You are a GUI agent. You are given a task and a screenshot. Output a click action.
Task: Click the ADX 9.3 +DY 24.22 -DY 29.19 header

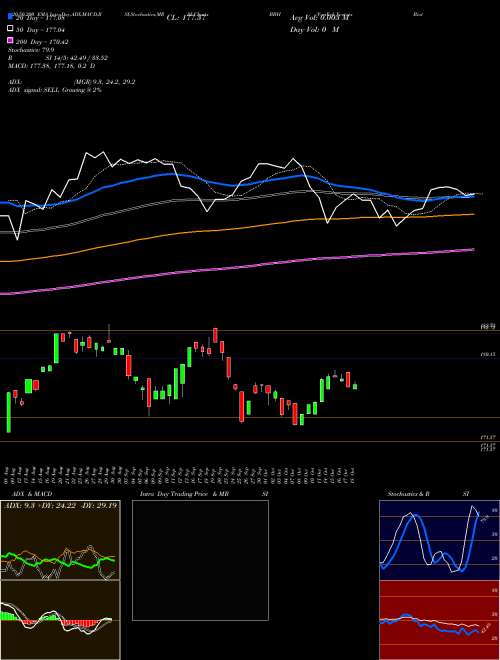(x=60, y=505)
